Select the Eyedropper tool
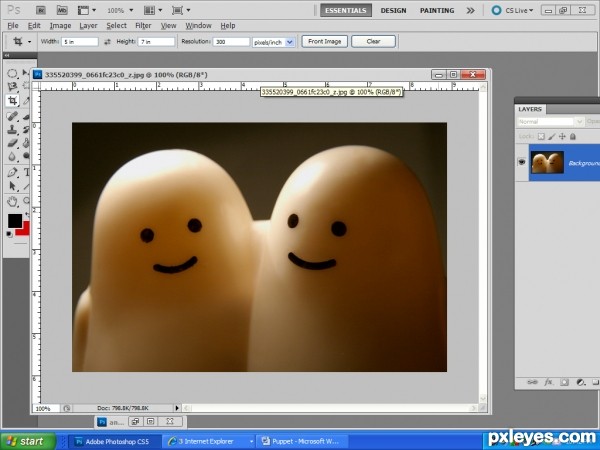 [26, 101]
